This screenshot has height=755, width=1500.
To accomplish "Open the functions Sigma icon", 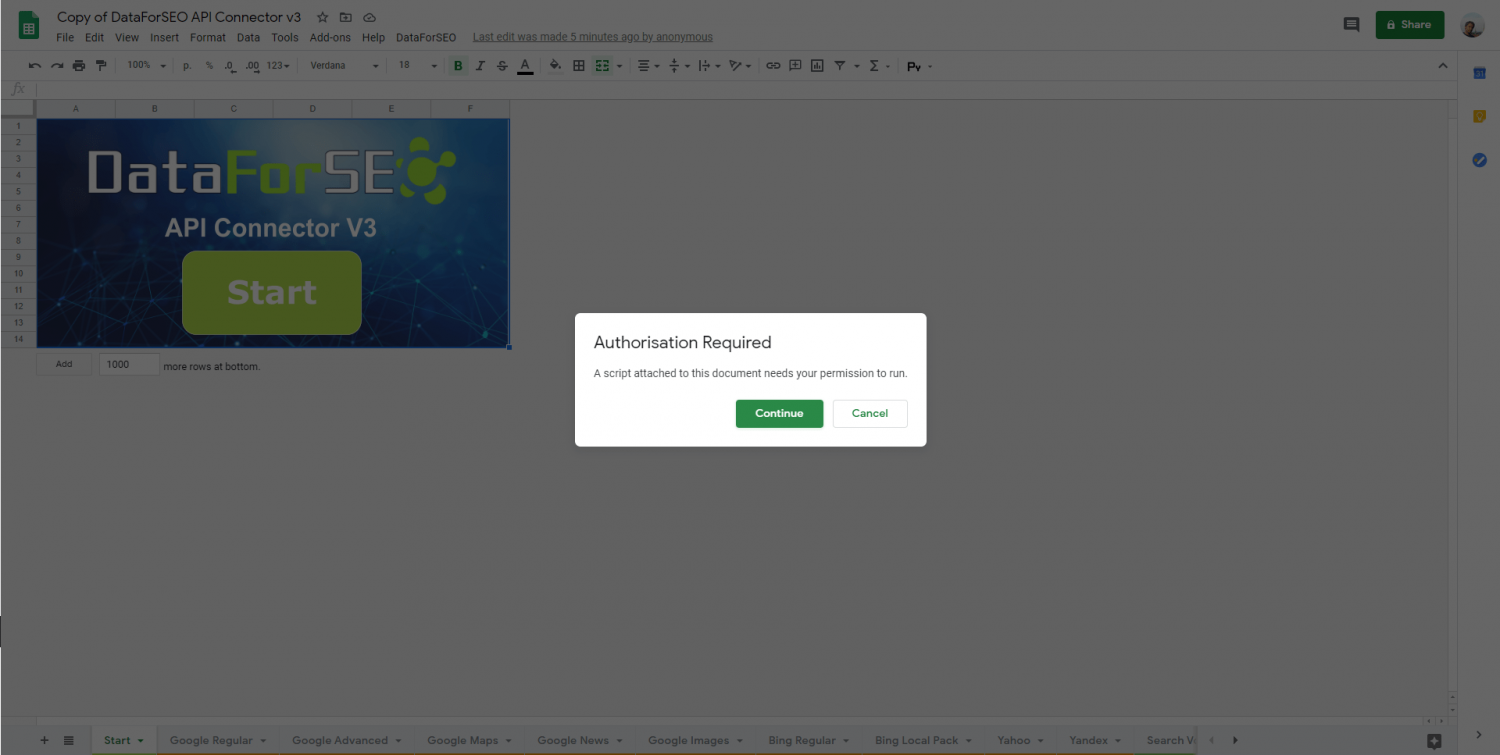I will [874, 65].
